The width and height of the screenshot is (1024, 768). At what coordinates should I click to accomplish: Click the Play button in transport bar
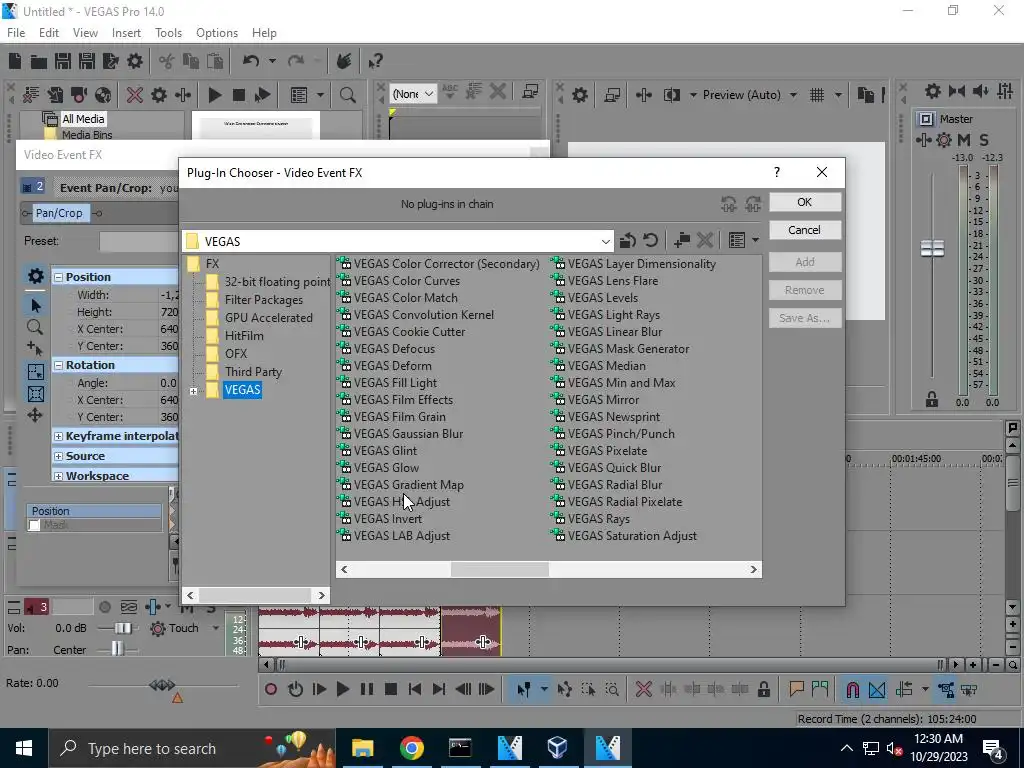point(342,689)
